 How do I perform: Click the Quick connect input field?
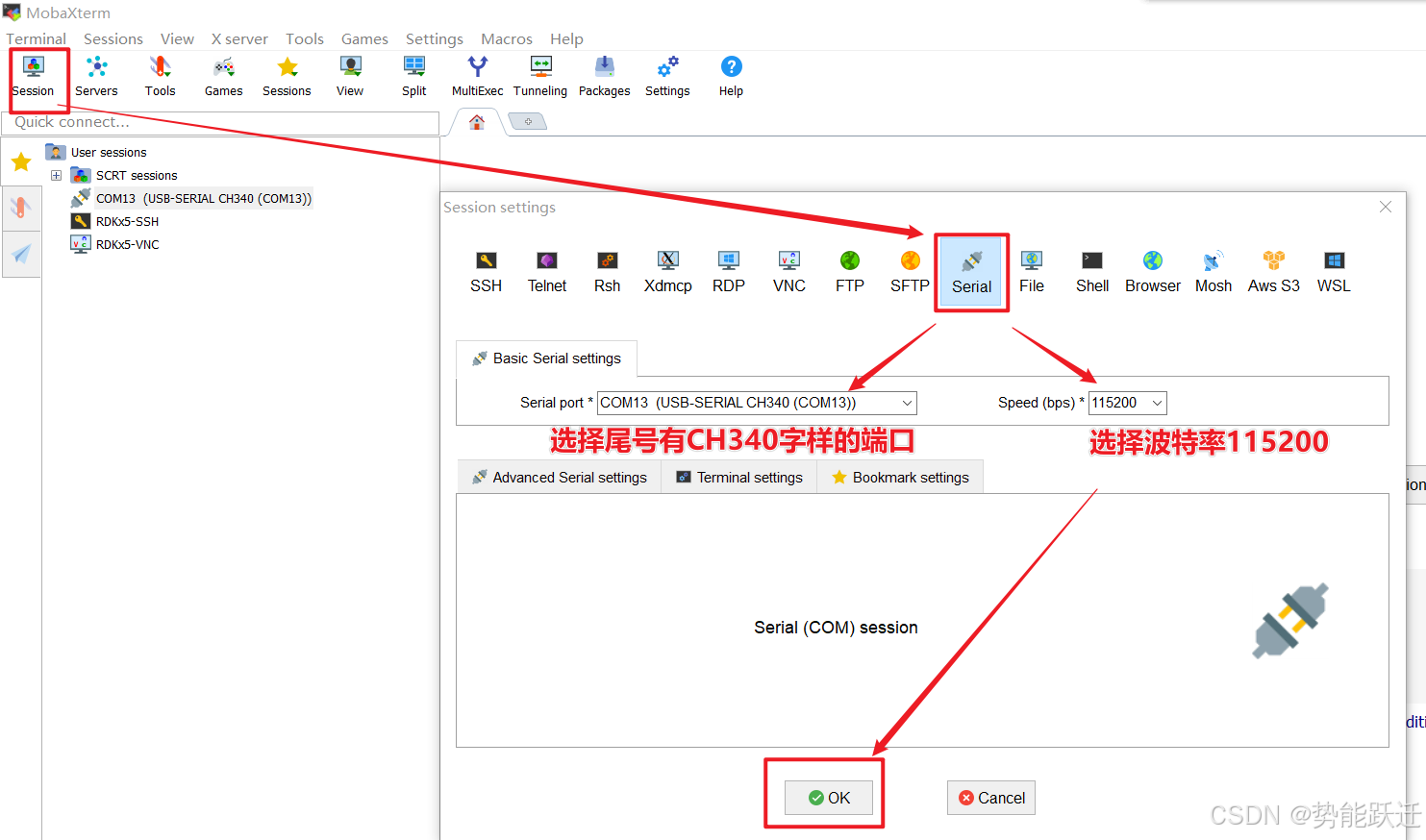[220, 122]
